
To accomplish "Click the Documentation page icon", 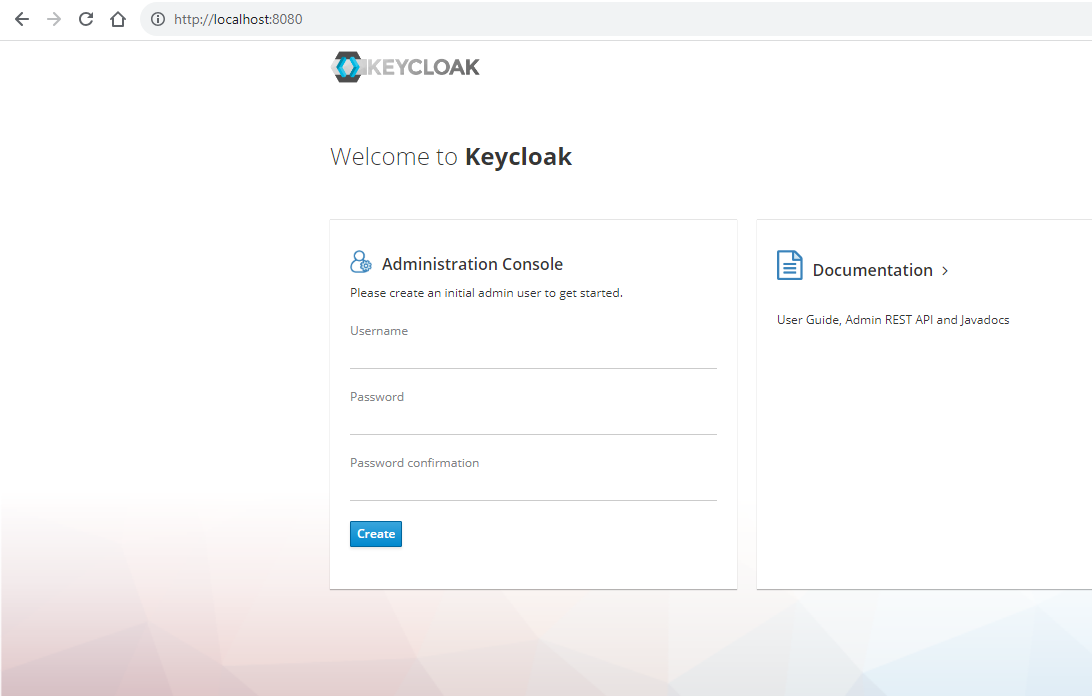I will point(790,265).
